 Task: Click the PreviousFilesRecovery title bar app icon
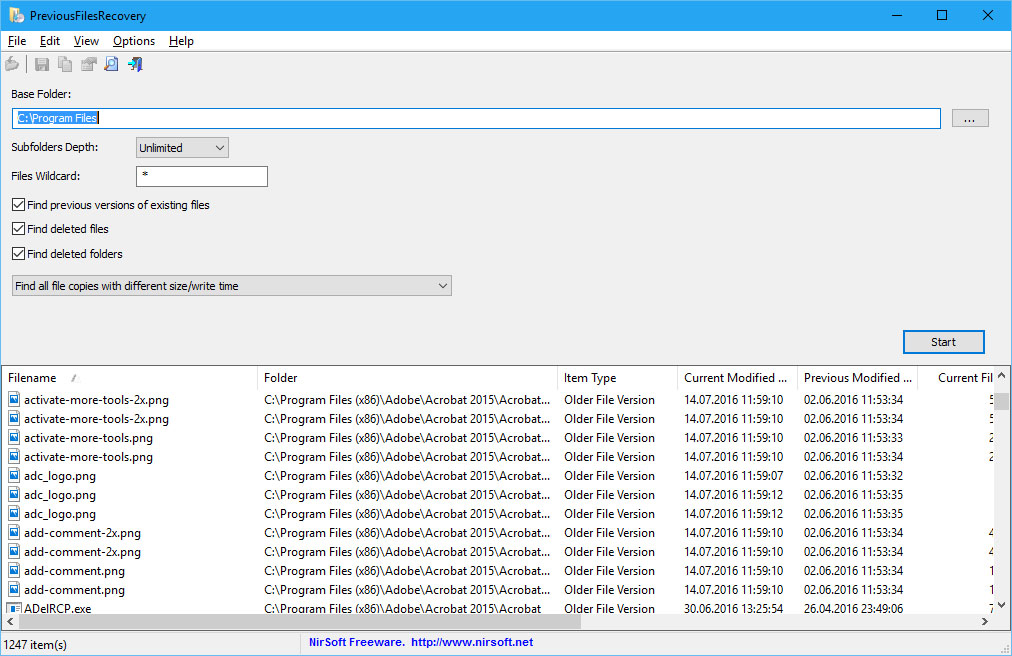point(16,15)
